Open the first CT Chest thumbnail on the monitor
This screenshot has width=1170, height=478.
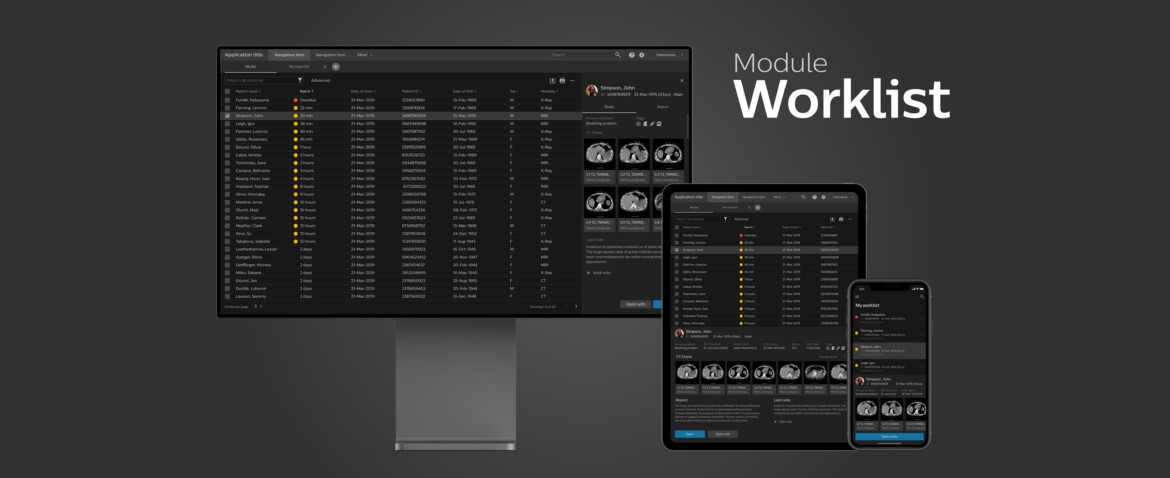(600, 154)
